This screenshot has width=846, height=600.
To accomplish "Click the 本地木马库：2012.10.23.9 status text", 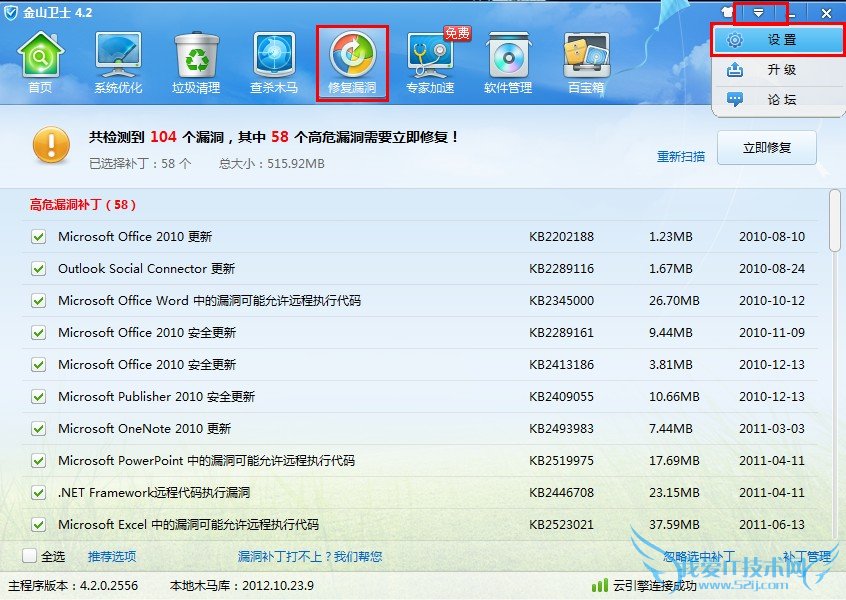I will [x=242, y=585].
